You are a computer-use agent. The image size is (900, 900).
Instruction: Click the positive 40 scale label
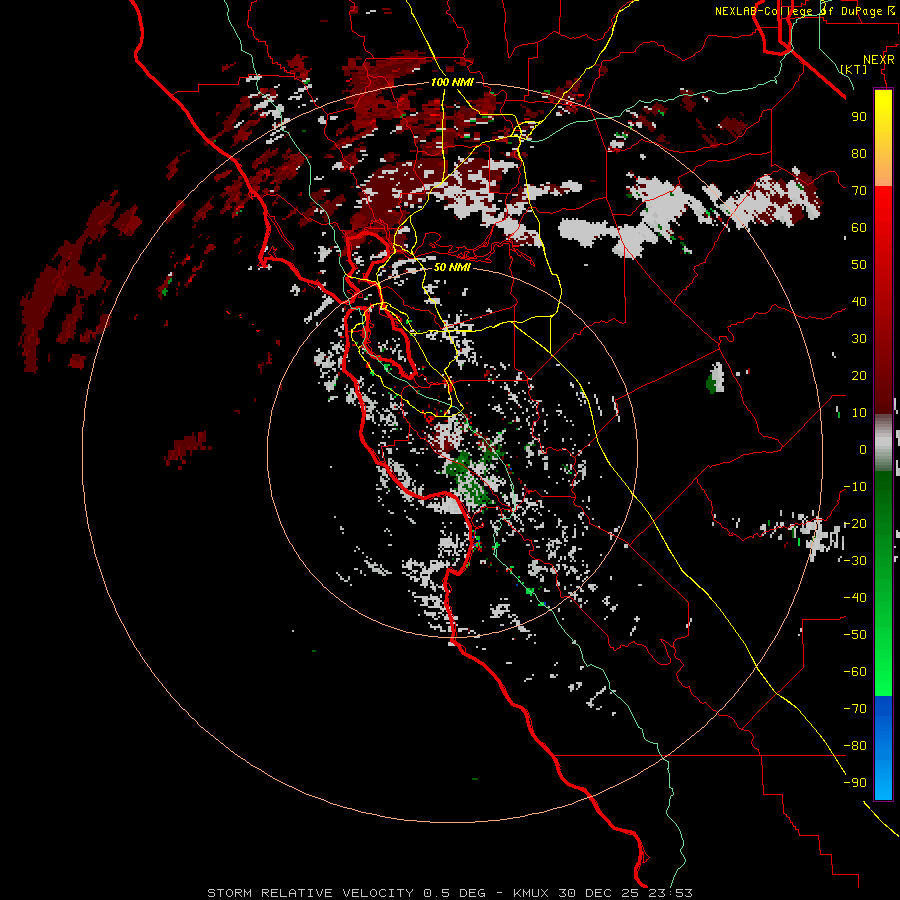click(x=859, y=301)
